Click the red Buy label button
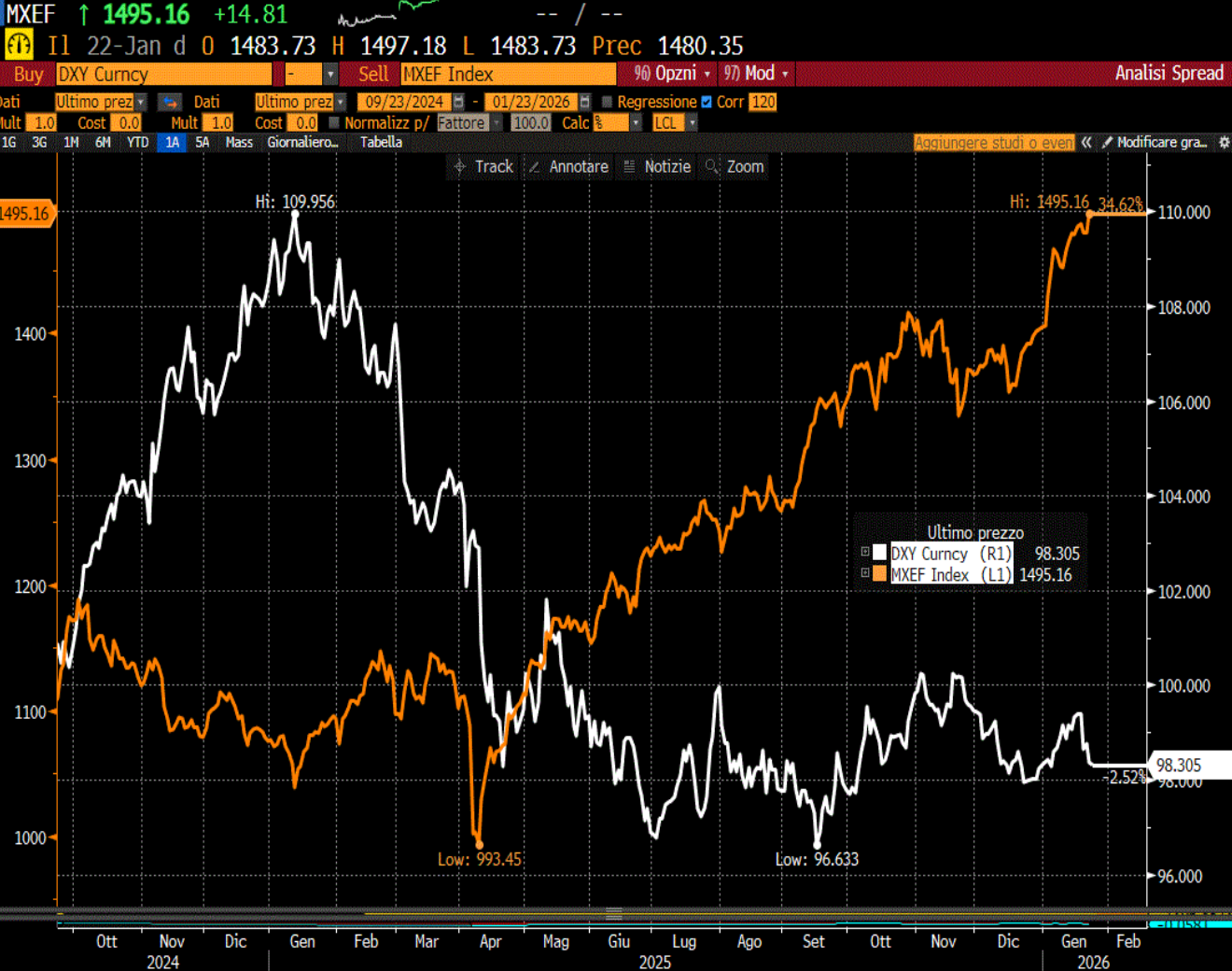Screen dimensions: 1232x971 (x=28, y=74)
